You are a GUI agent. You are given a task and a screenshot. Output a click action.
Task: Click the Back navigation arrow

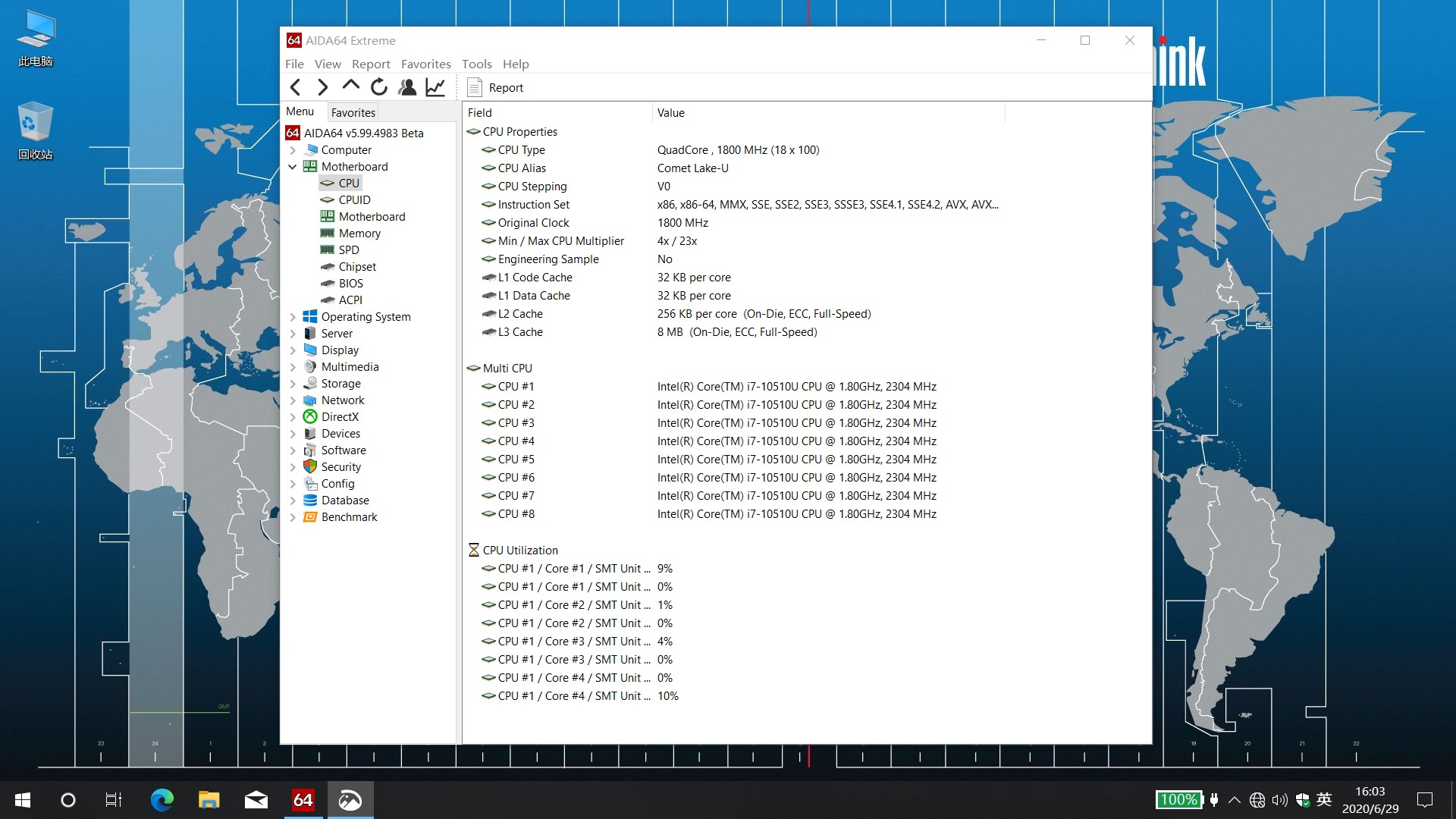(x=296, y=87)
